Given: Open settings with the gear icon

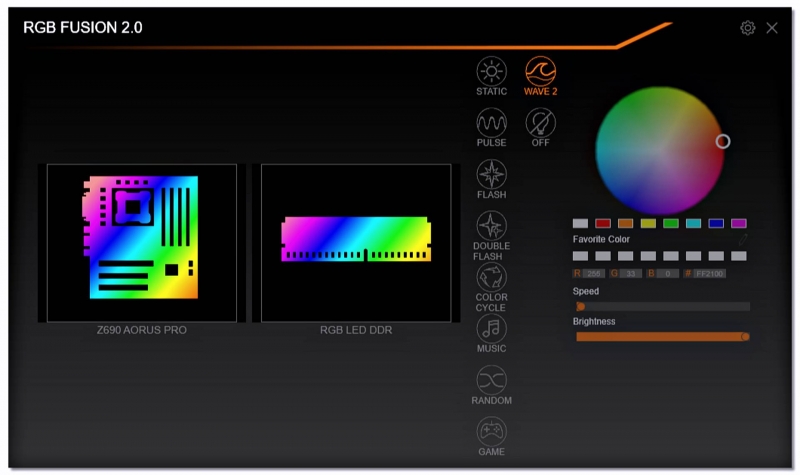Looking at the screenshot, I should (747, 28).
